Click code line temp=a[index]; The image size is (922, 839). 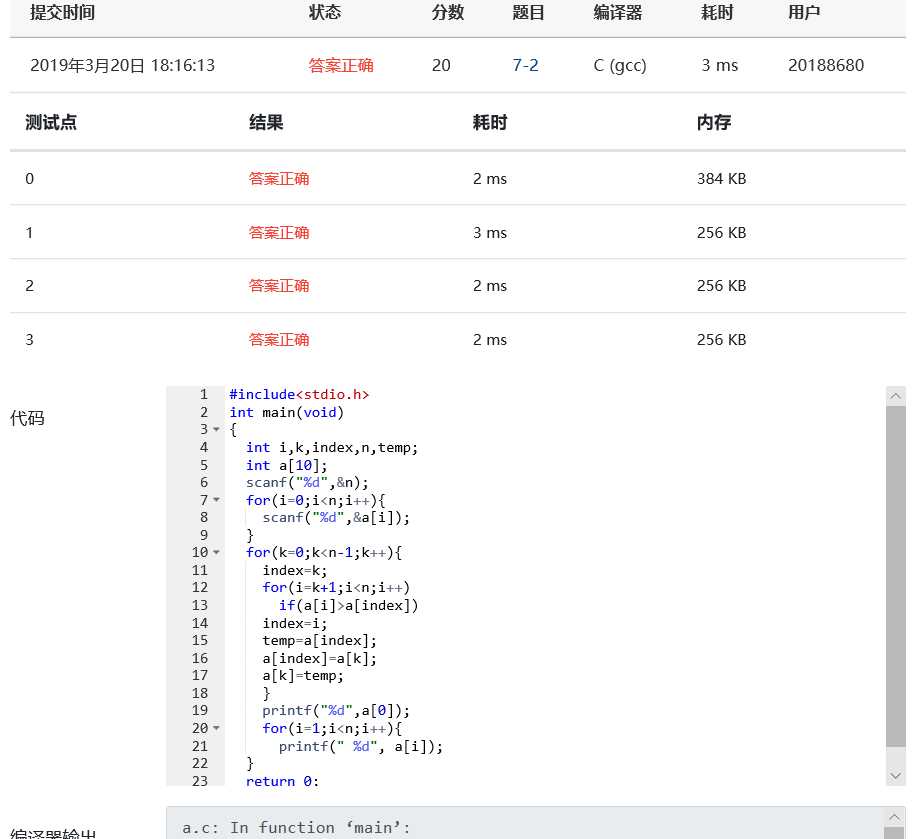click(319, 640)
